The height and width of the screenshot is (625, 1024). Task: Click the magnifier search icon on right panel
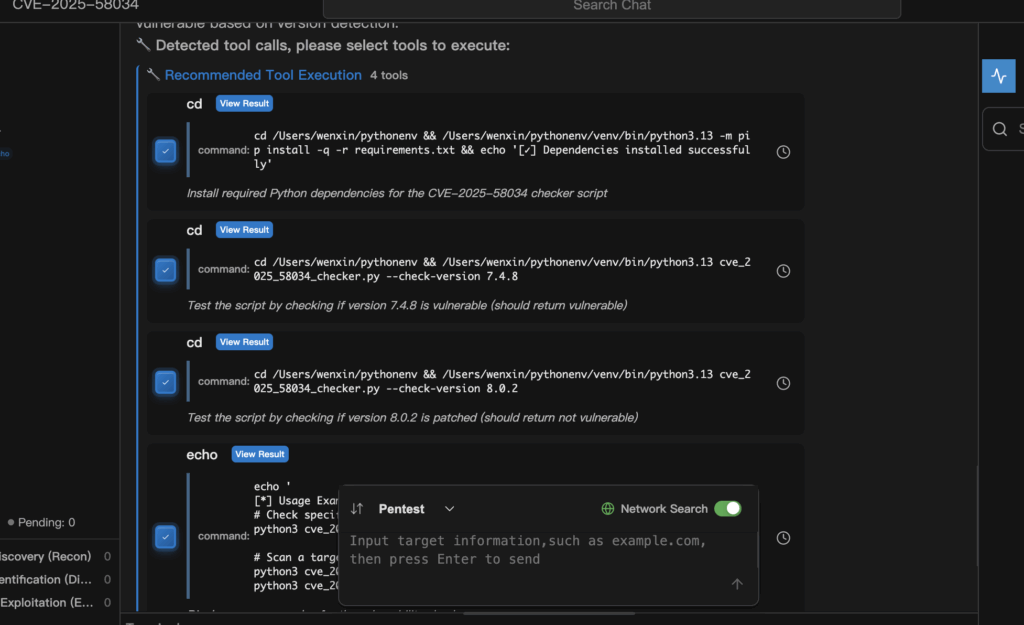999,129
